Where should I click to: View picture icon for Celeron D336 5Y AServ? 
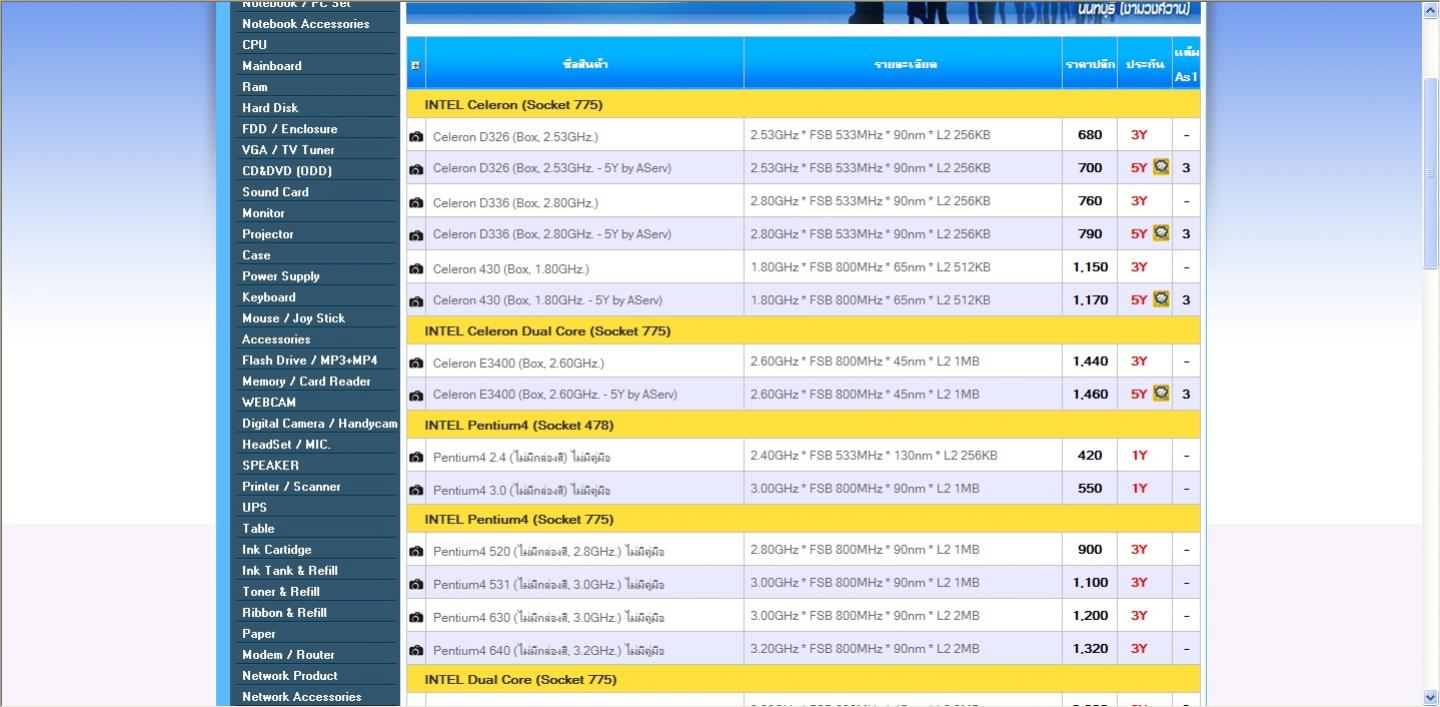[x=416, y=235]
